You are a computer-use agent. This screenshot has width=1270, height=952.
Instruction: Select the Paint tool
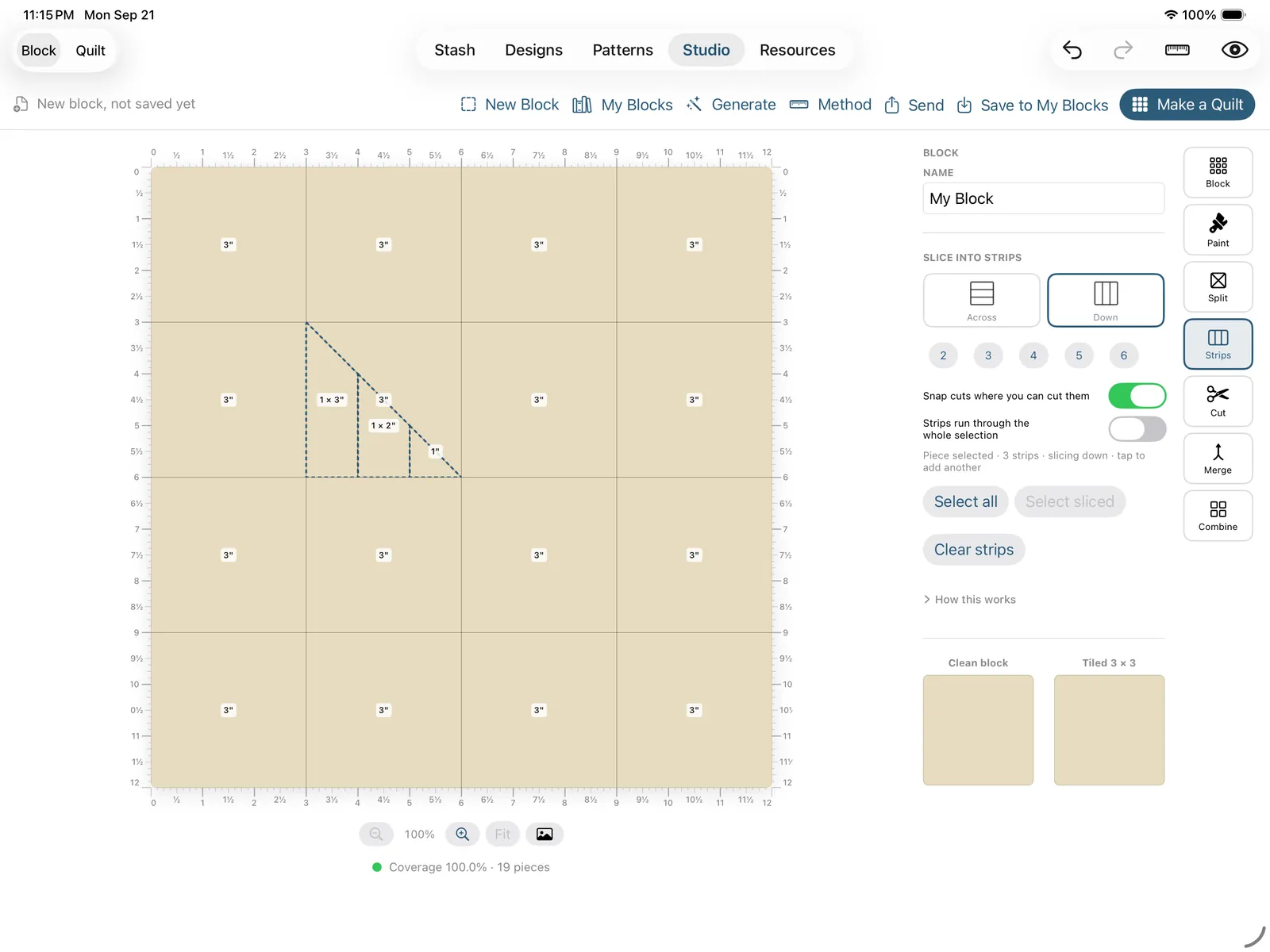[x=1218, y=230]
